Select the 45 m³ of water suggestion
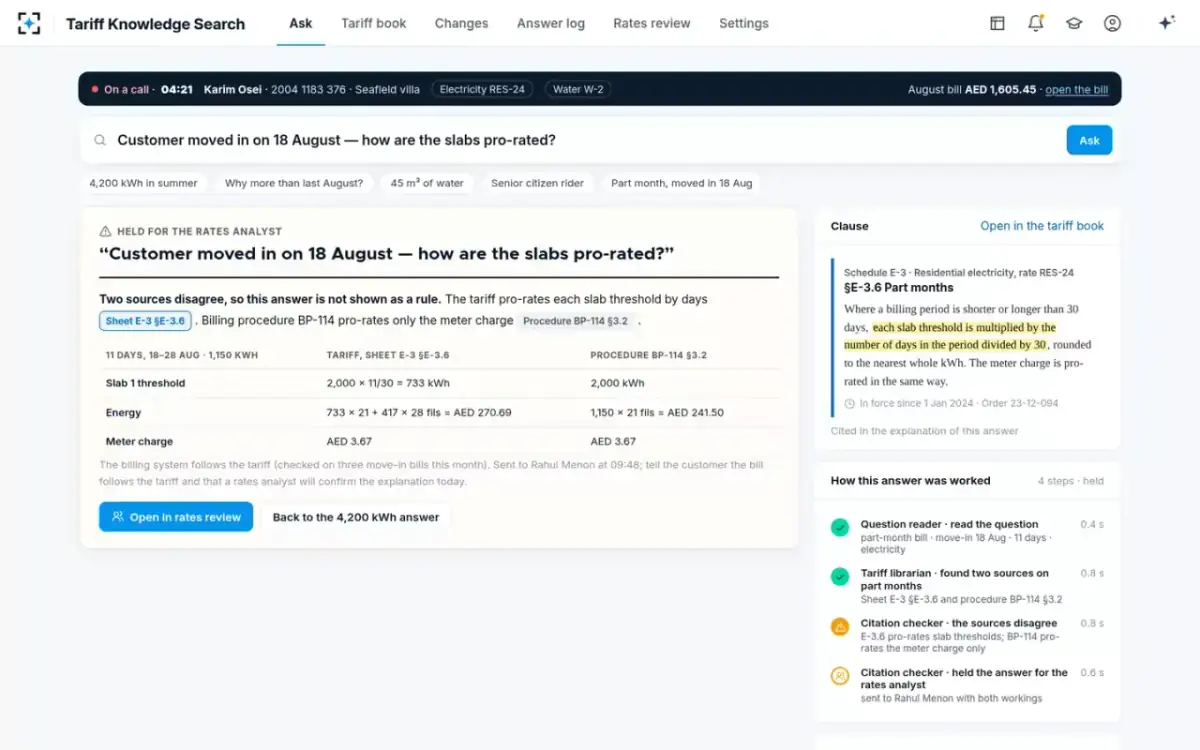This screenshot has width=1200, height=750. pos(427,183)
